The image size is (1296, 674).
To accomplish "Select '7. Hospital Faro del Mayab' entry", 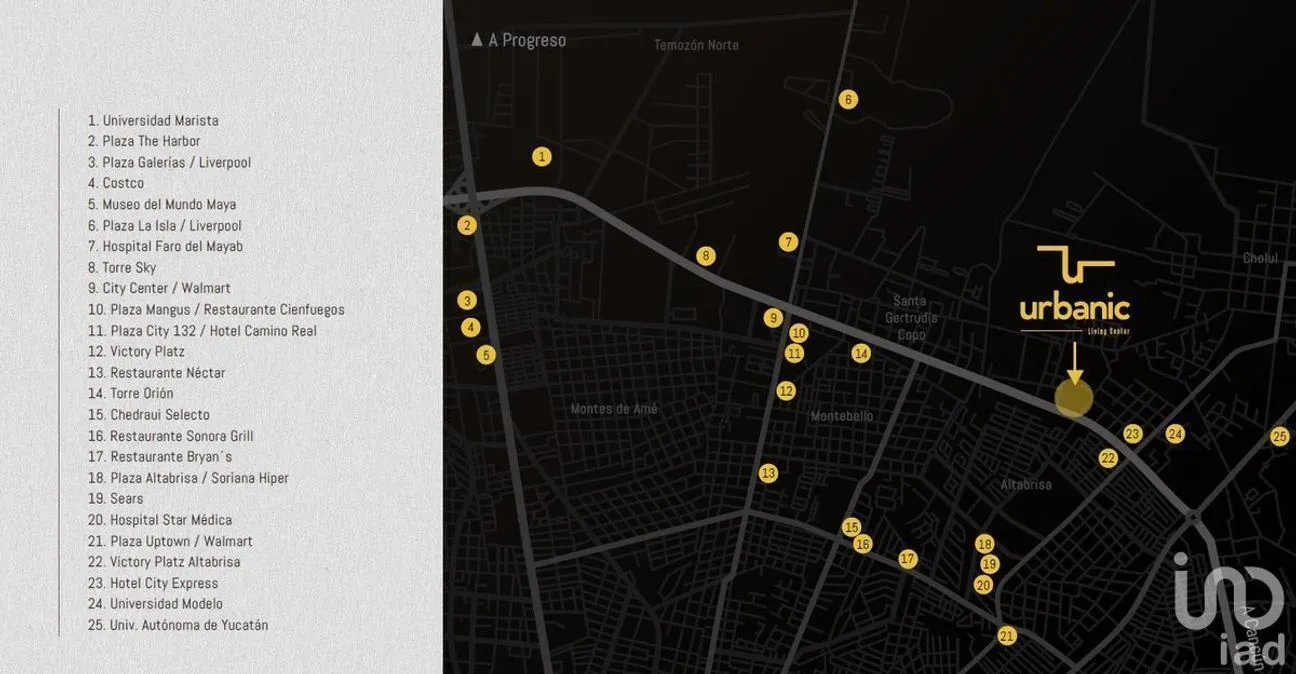I will pos(165,246).
